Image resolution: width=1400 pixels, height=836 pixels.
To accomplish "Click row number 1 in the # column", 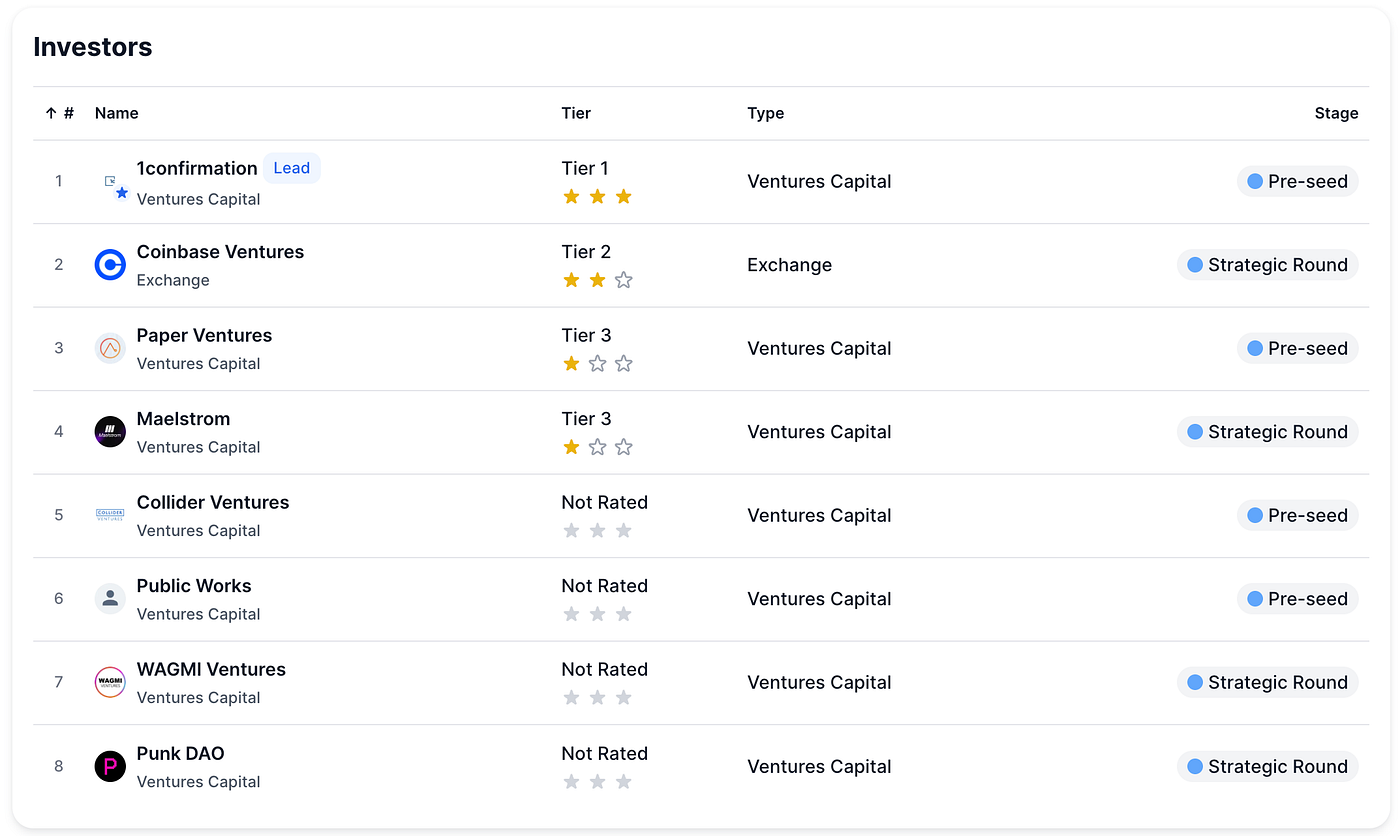I will click(59, 181).
